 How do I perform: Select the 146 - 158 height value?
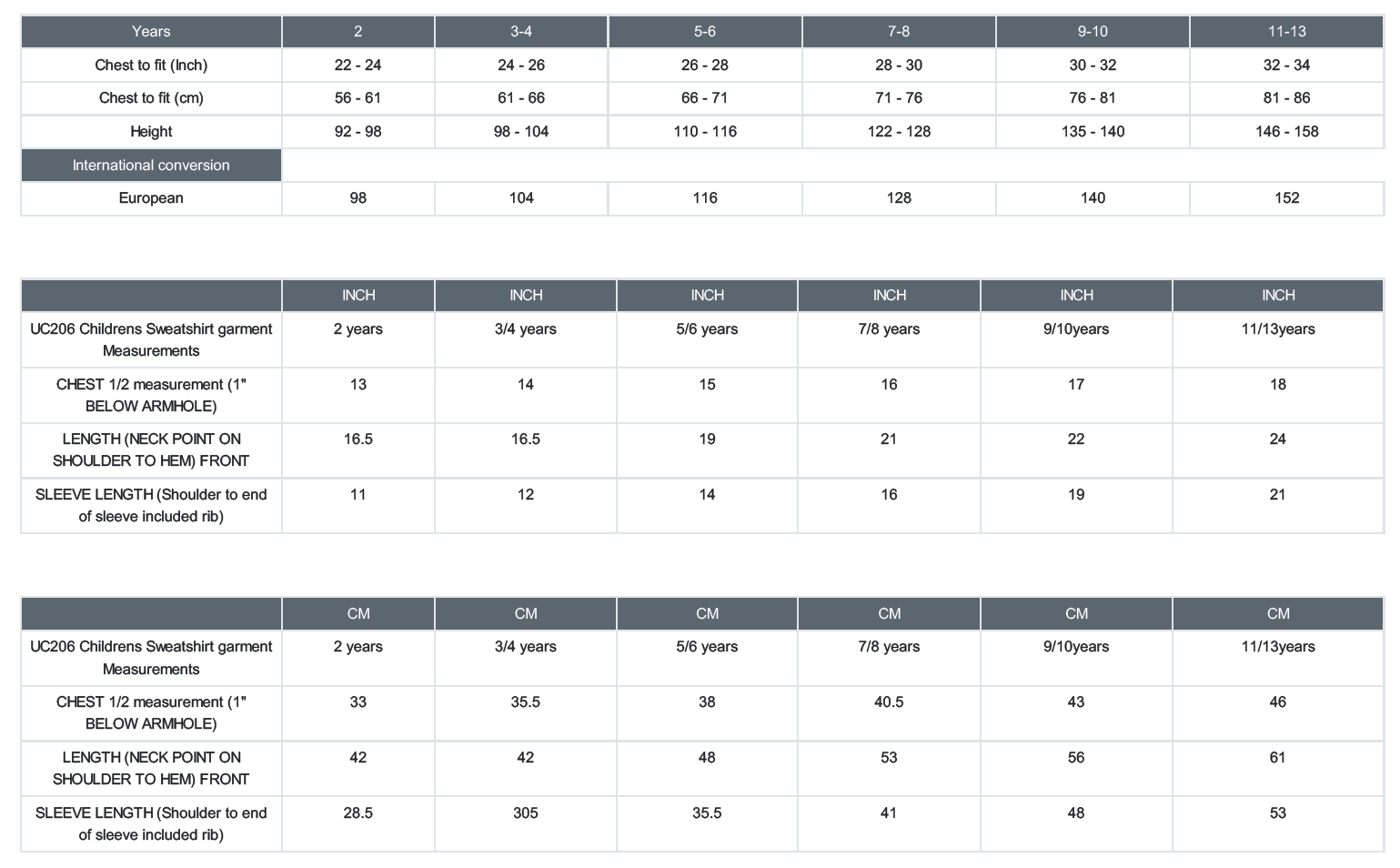pos(1286,132)
